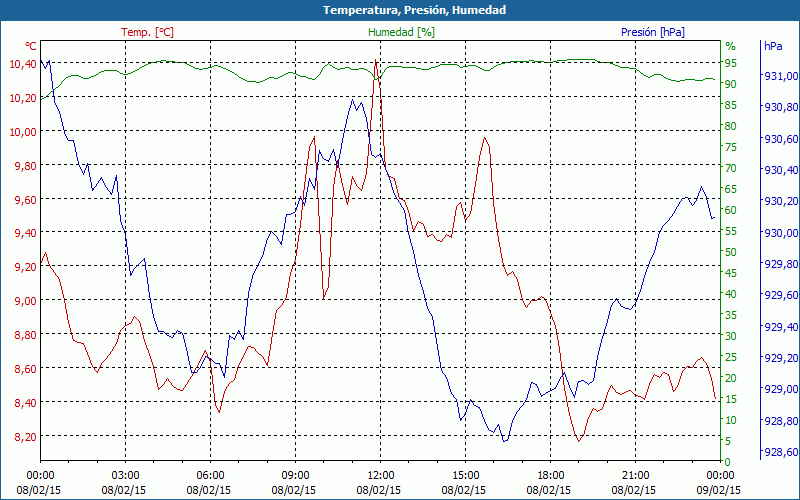
Task: Click the '03:00' time axis label
Action: click(126, 476)
